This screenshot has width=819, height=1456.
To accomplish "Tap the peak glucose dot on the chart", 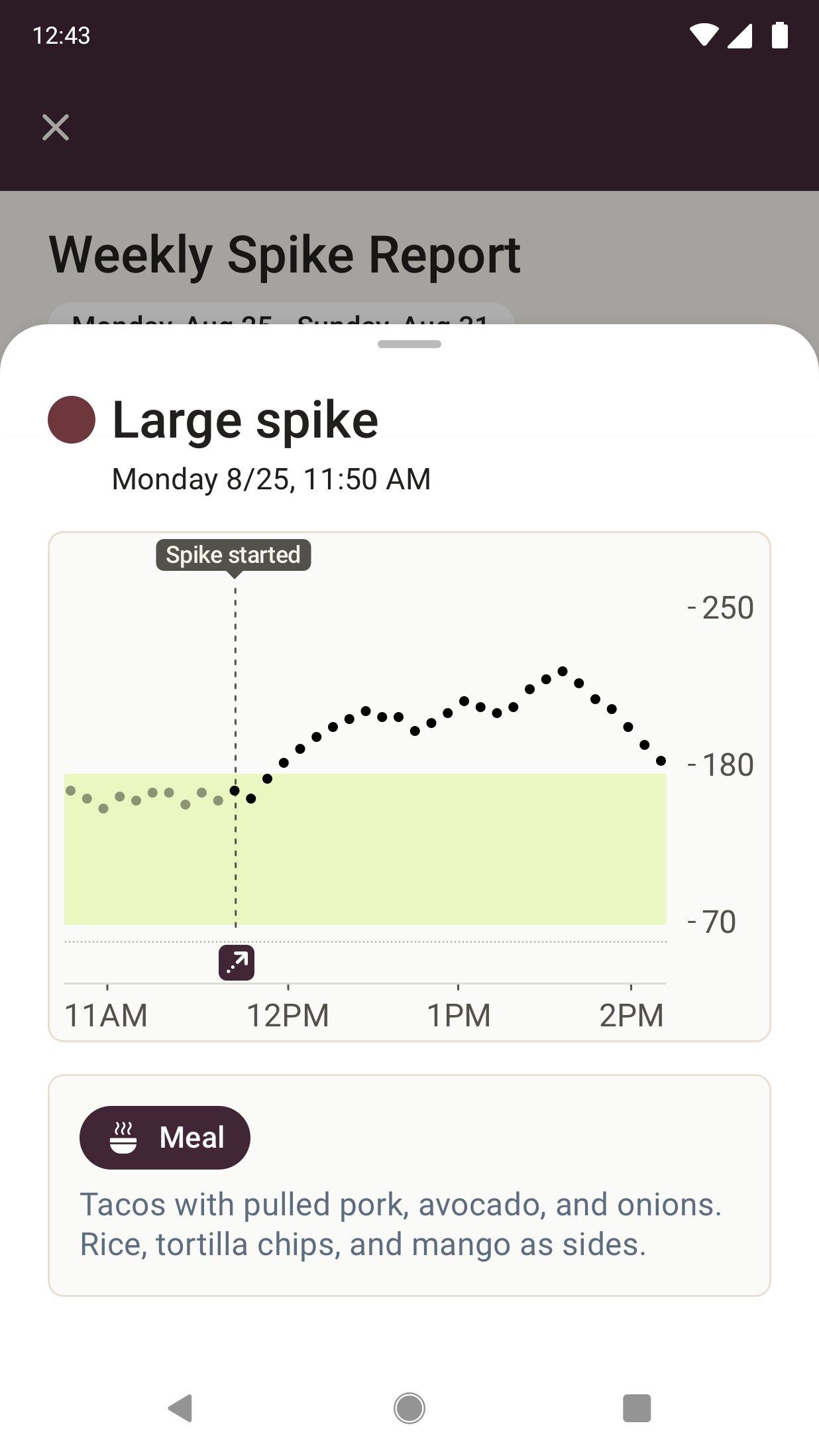I will pyautogui.click(x=563, y=671).
